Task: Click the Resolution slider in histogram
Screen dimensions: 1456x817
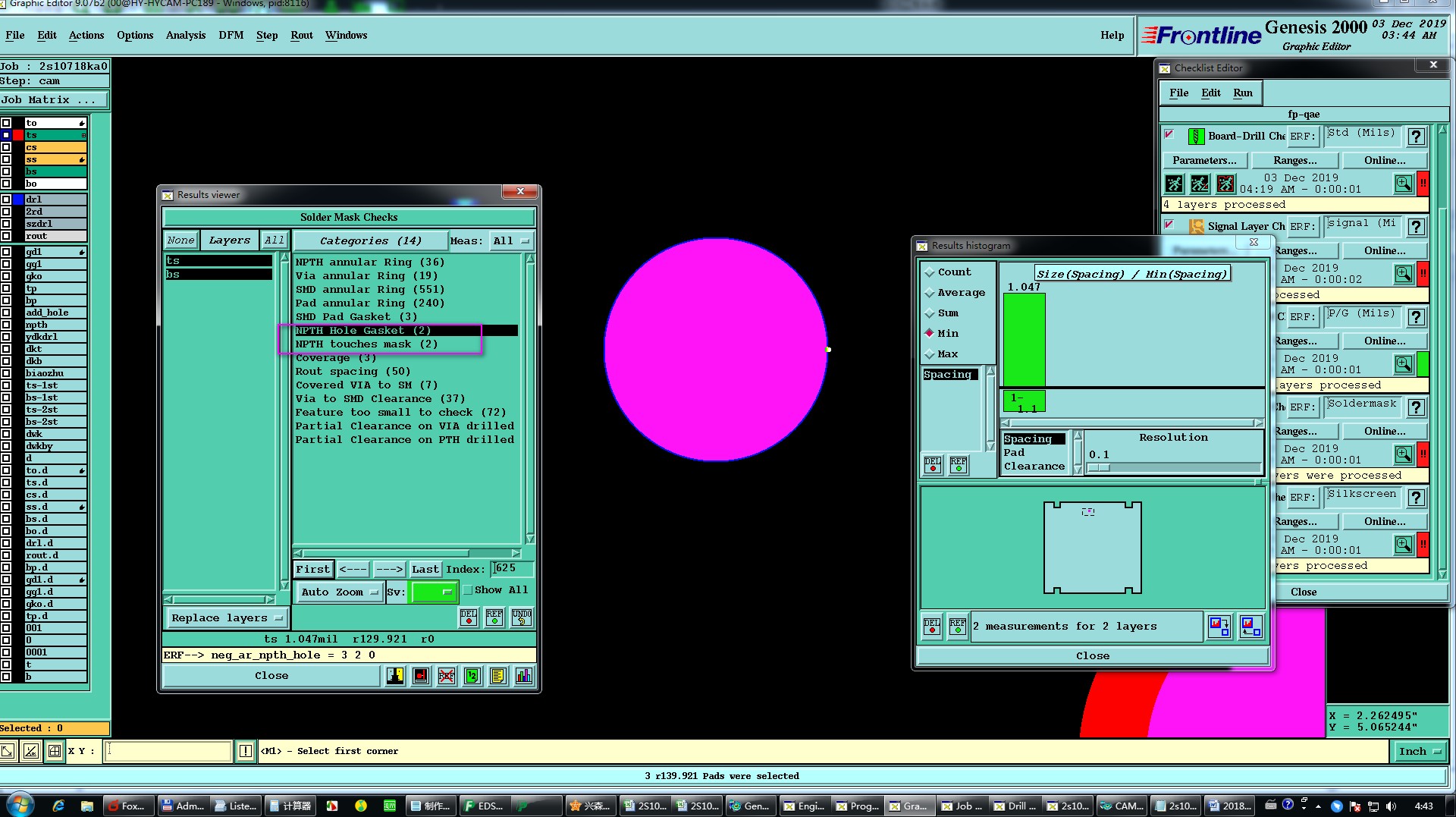Action: coord(1173,467)
